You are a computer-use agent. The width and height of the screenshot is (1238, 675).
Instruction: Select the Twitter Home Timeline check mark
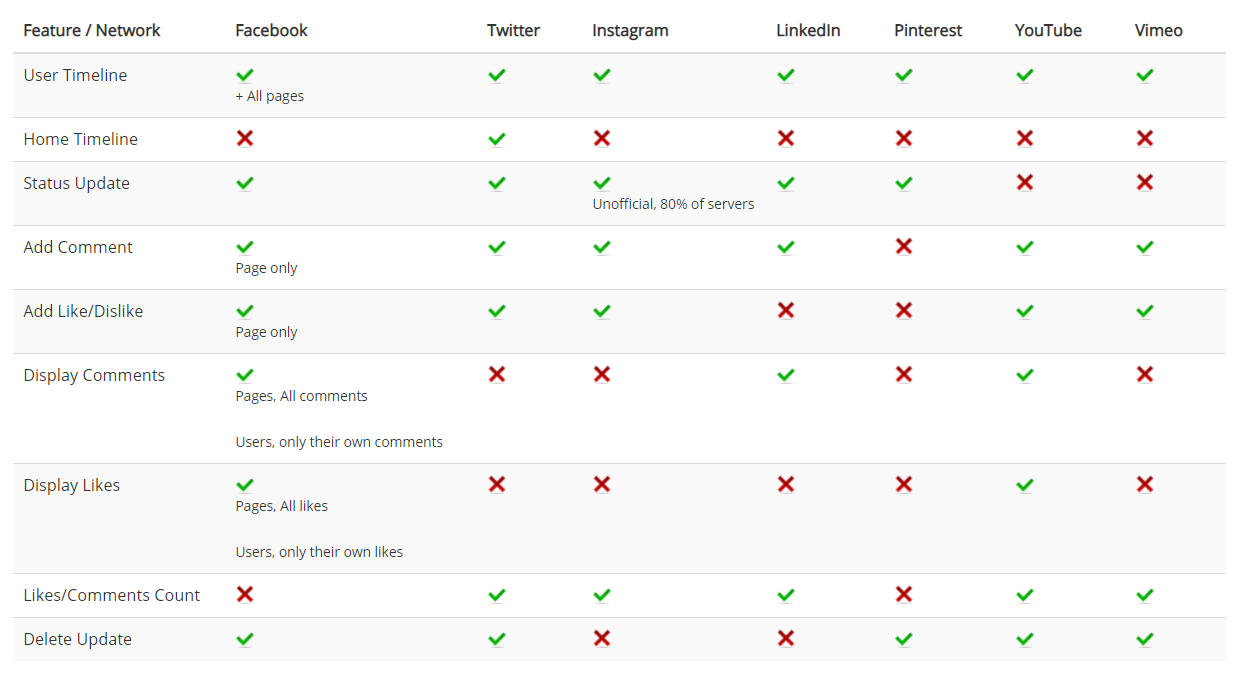497,139
